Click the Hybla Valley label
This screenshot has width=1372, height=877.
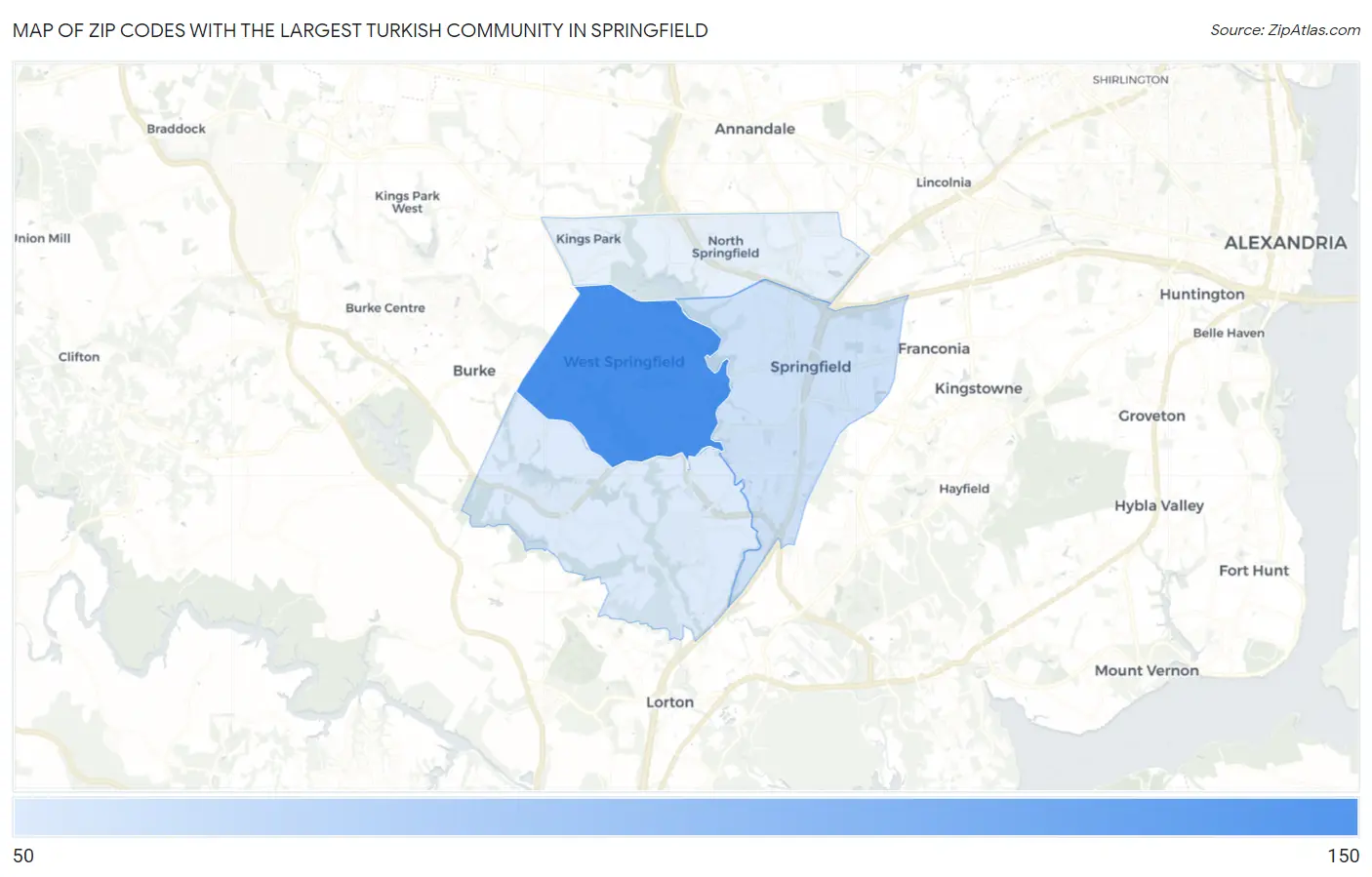[x=1159, y=505]
